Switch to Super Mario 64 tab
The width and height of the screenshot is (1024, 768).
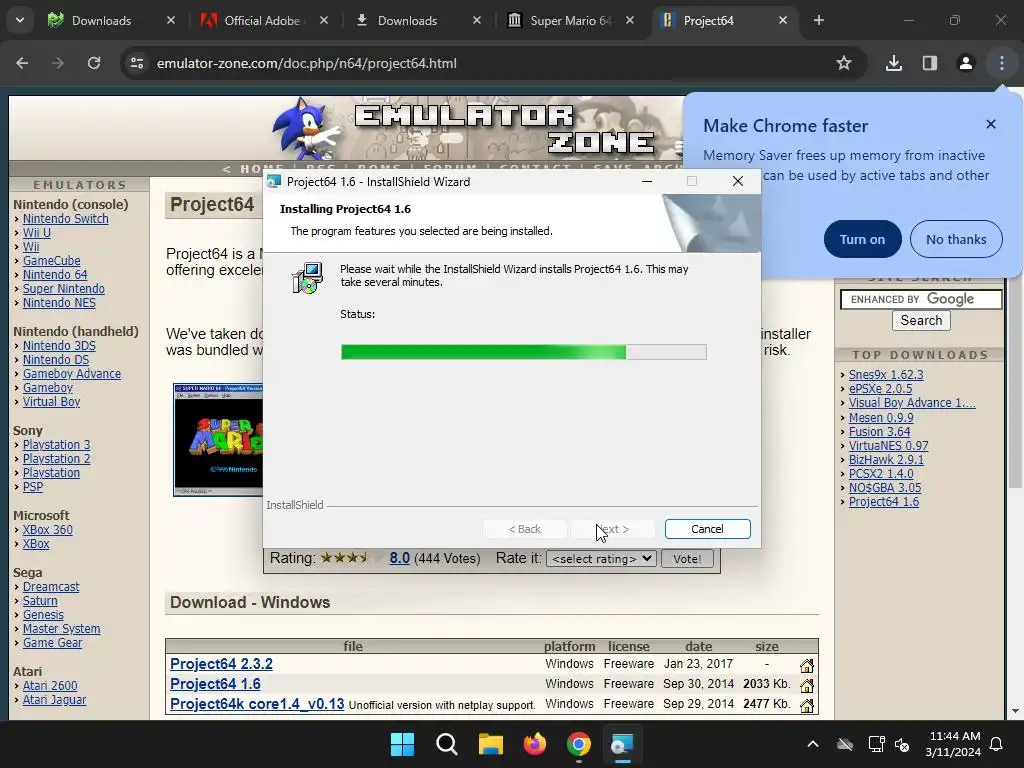click(x=569, y=20)
